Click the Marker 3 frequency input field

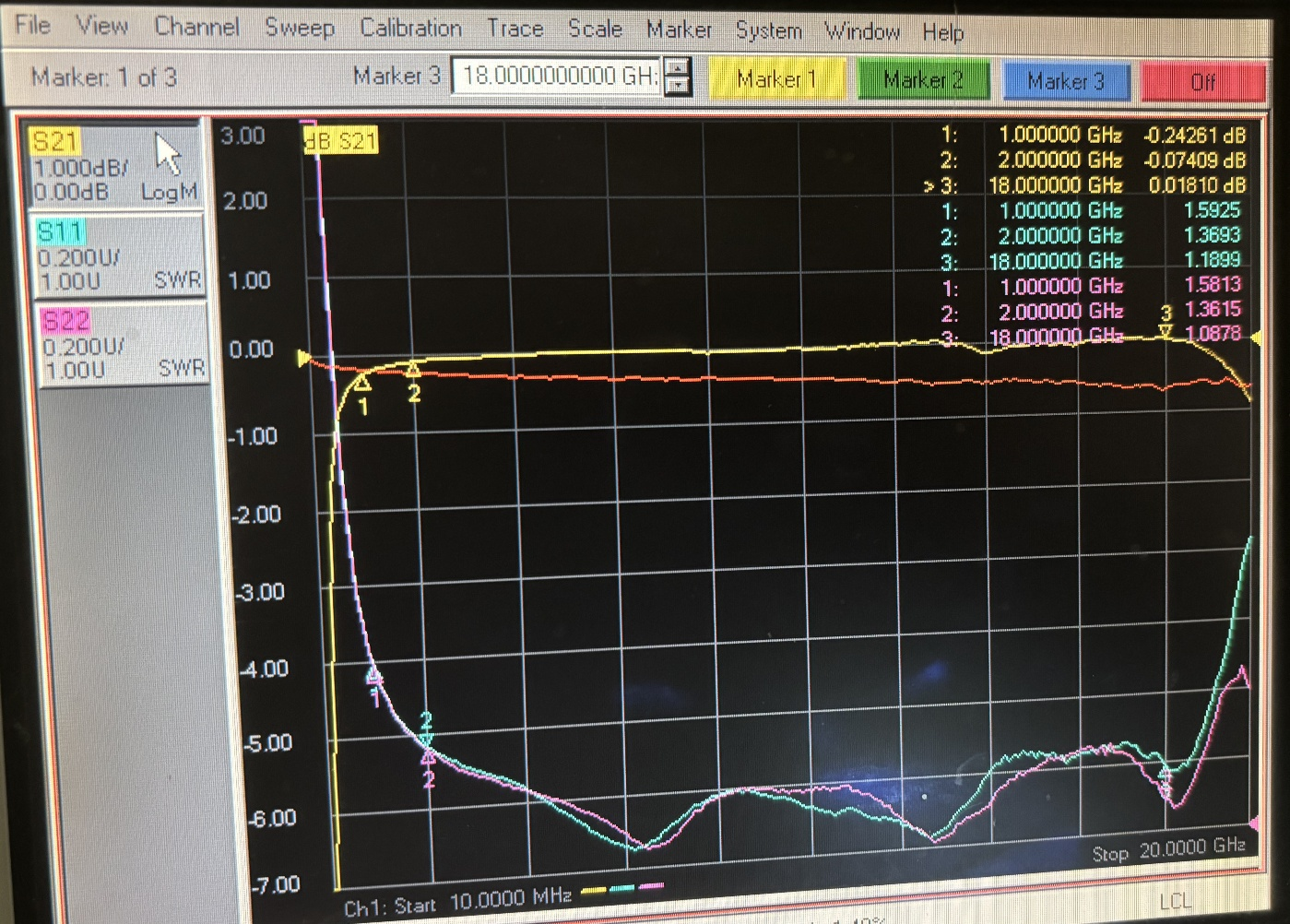point(557,77)
